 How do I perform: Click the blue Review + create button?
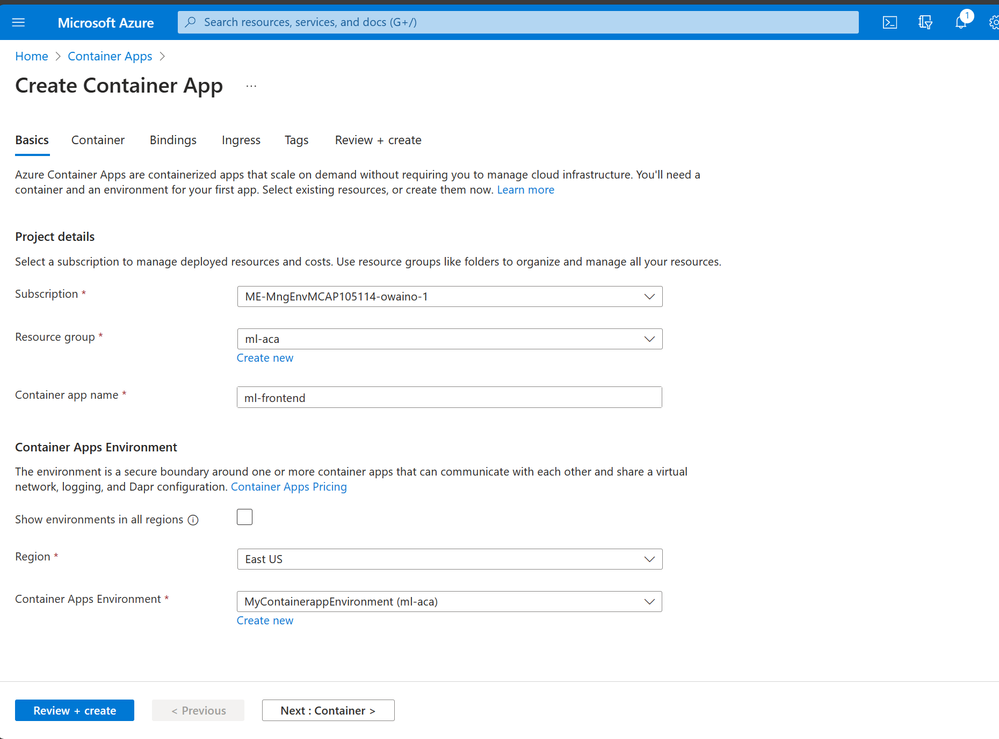point(75,710)
